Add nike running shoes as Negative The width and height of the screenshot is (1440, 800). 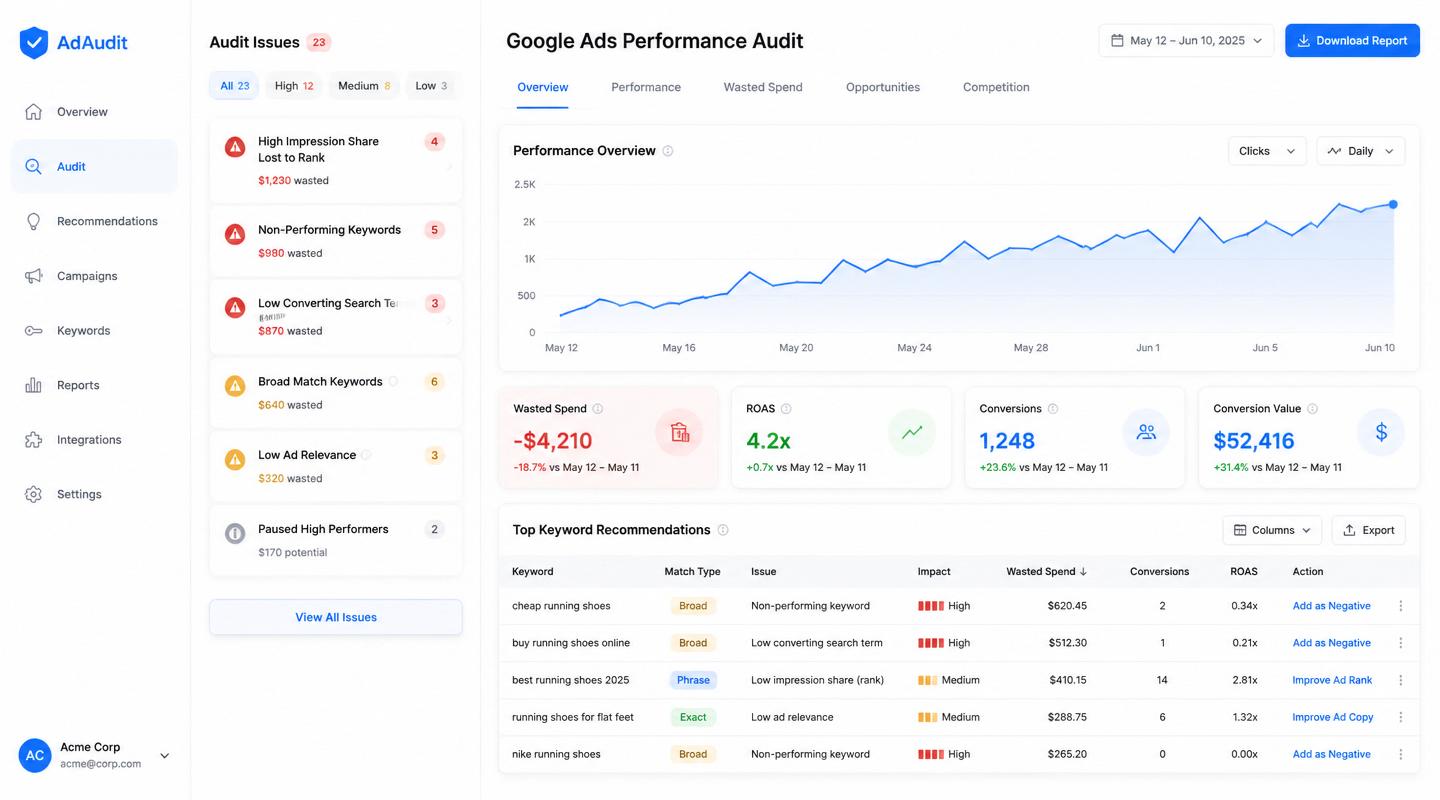pos(1331,754)
